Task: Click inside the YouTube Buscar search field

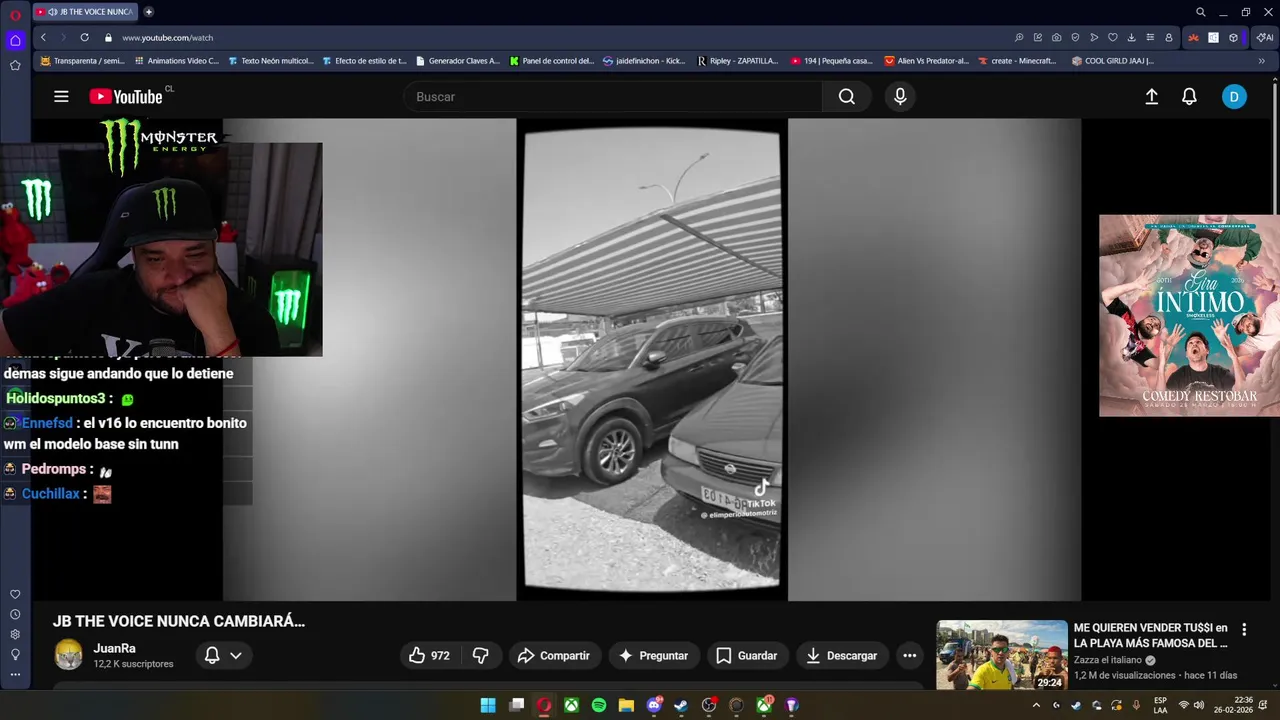Action: (x=613, y=97)
